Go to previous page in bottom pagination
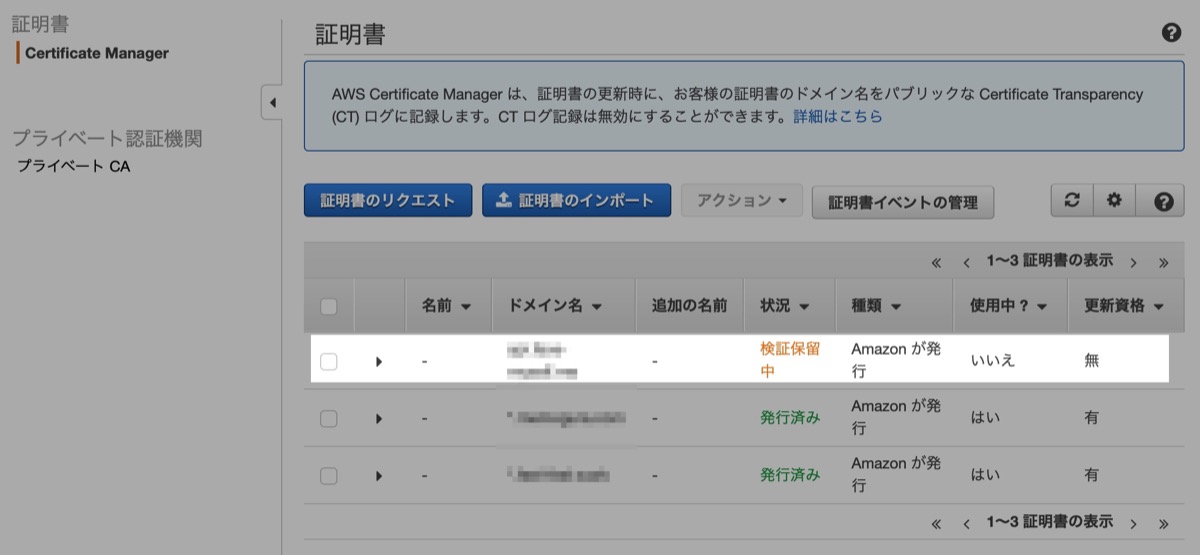Screen dimensions: 1200x555 pyautogui.click(x=967, y=523)
